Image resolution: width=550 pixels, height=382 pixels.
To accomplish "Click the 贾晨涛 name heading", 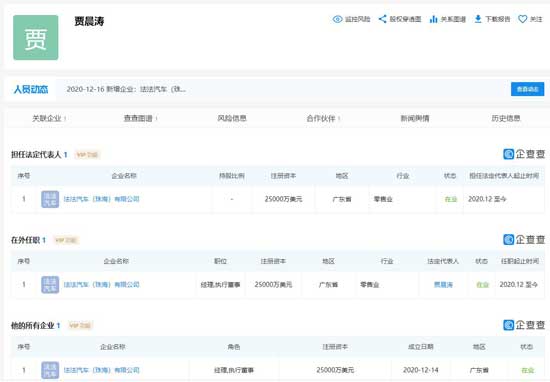I will coord(89,21).
